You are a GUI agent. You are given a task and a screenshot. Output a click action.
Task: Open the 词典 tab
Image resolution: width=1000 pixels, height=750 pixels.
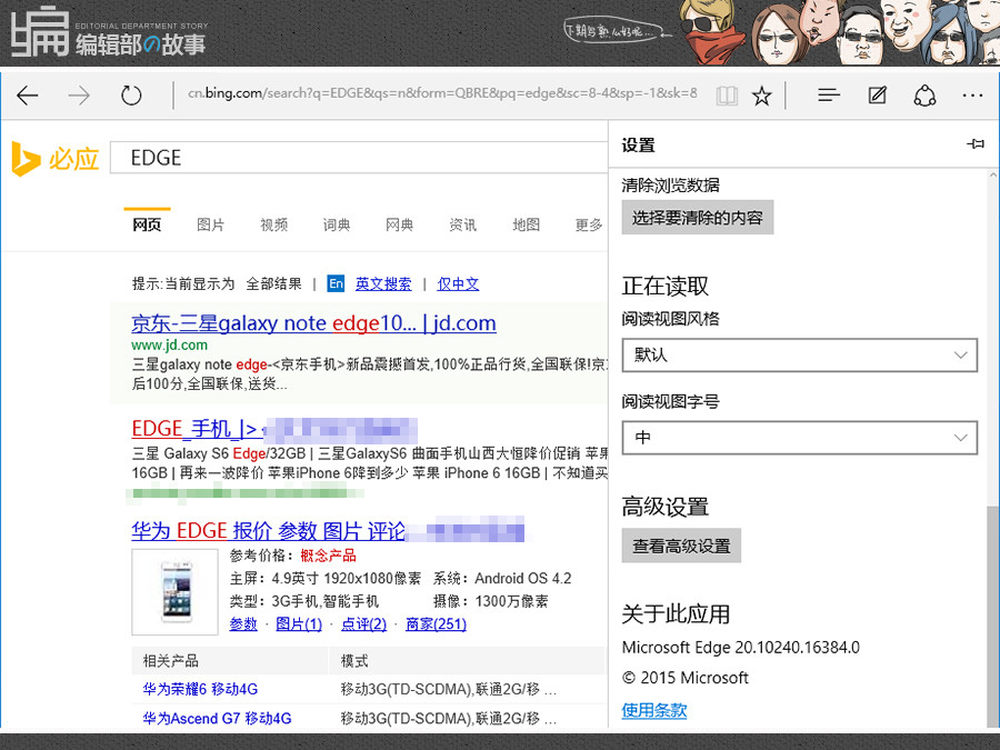[336, 224]
